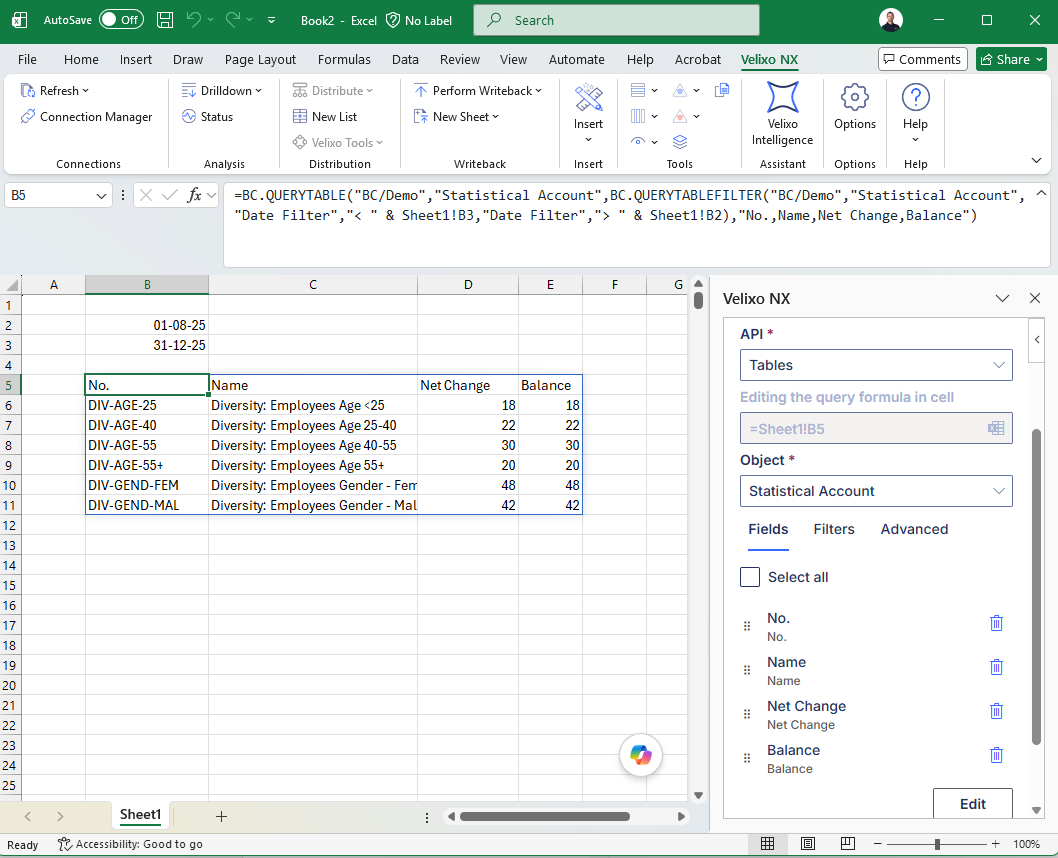Open the dropdown arrow next to eye tool
1058x858 pixels.
(655, 142)
